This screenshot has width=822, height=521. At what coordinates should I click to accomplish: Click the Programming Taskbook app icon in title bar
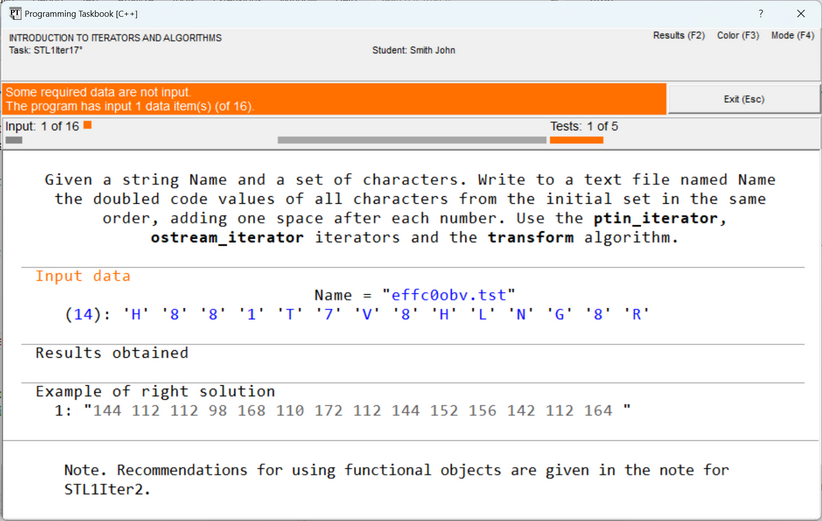click(x=15, y=14)
